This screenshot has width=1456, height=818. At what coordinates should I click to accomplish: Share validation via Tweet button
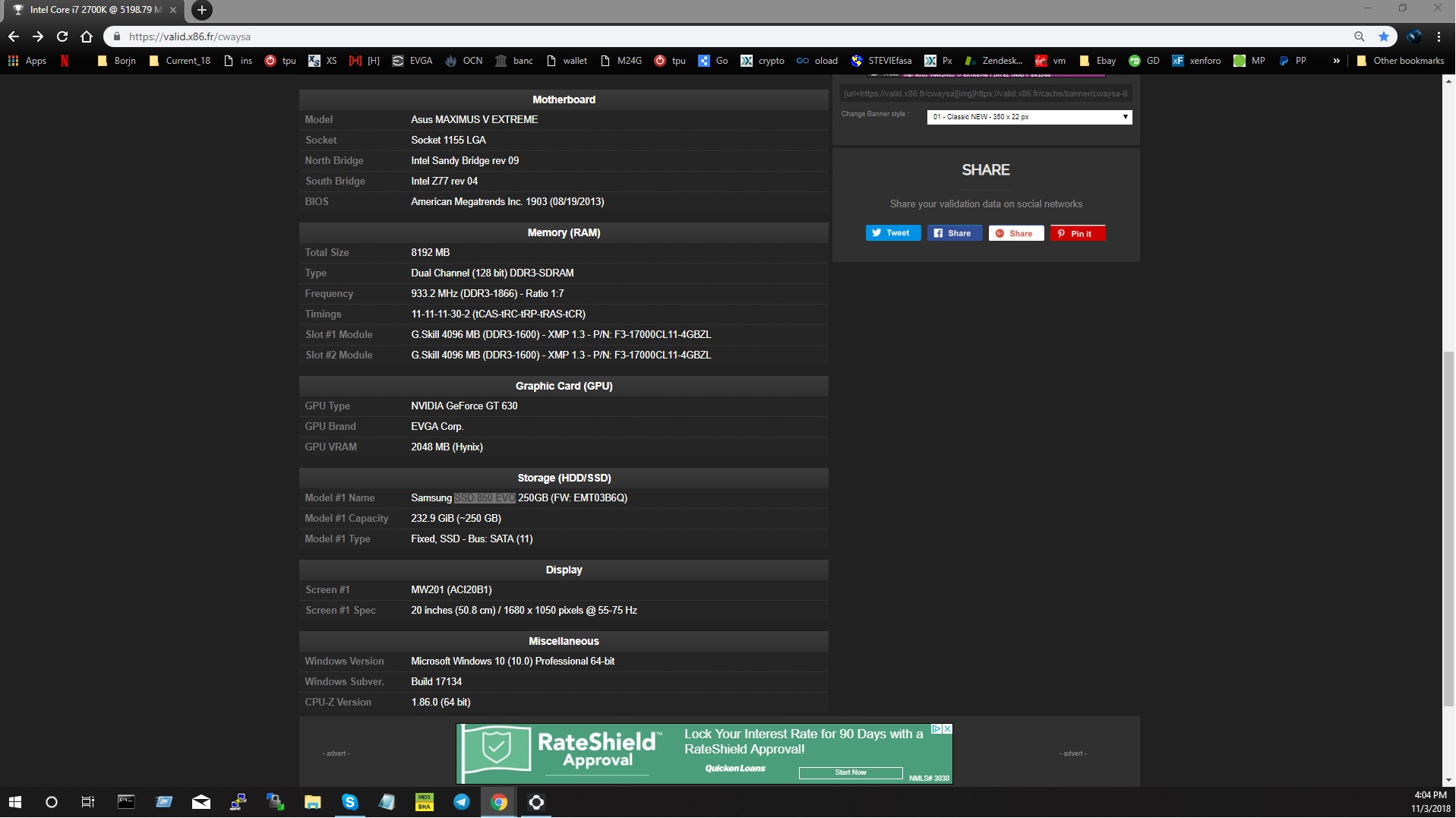point(893,233)
